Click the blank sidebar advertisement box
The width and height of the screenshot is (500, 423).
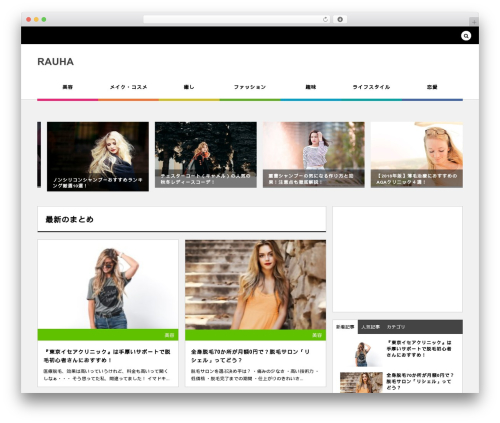point(397,259)
